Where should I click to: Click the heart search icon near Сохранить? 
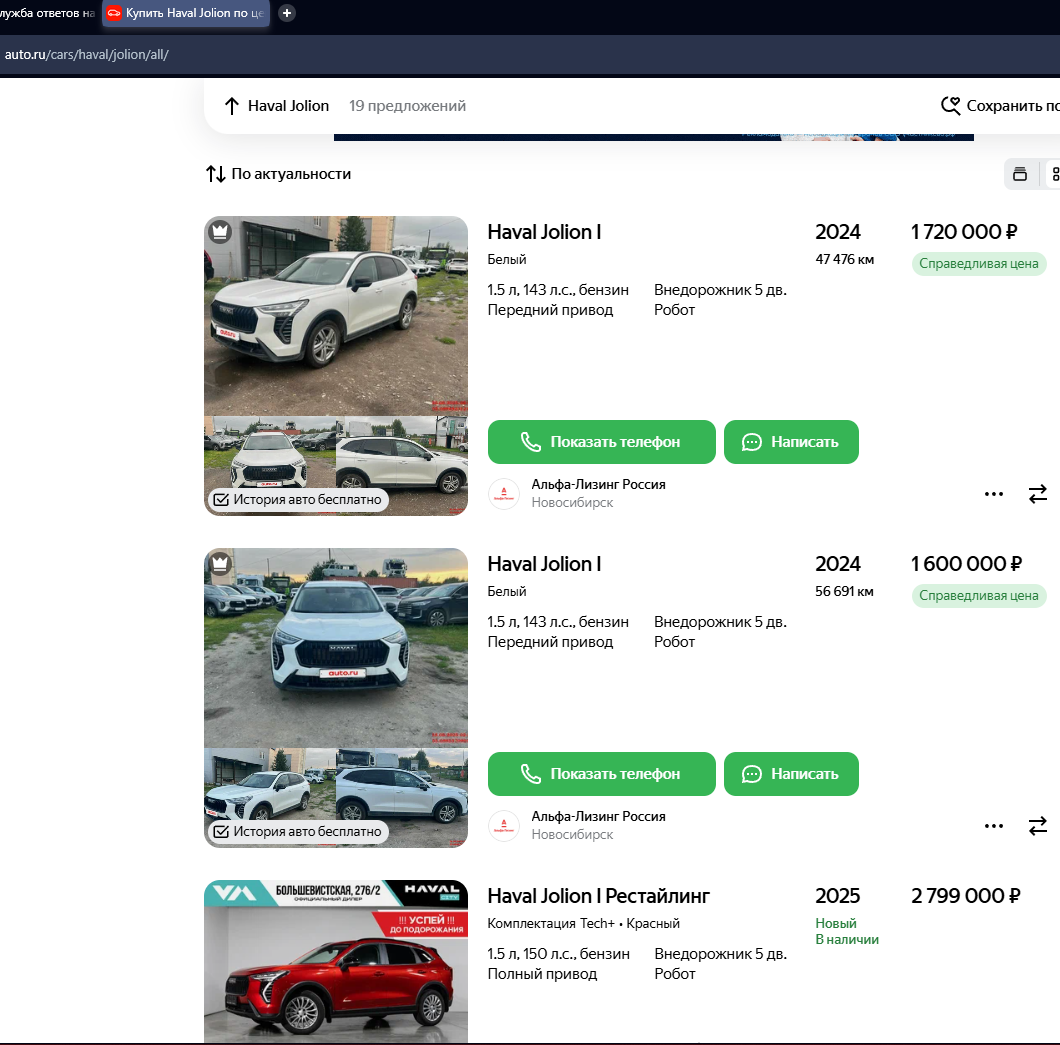950,105
